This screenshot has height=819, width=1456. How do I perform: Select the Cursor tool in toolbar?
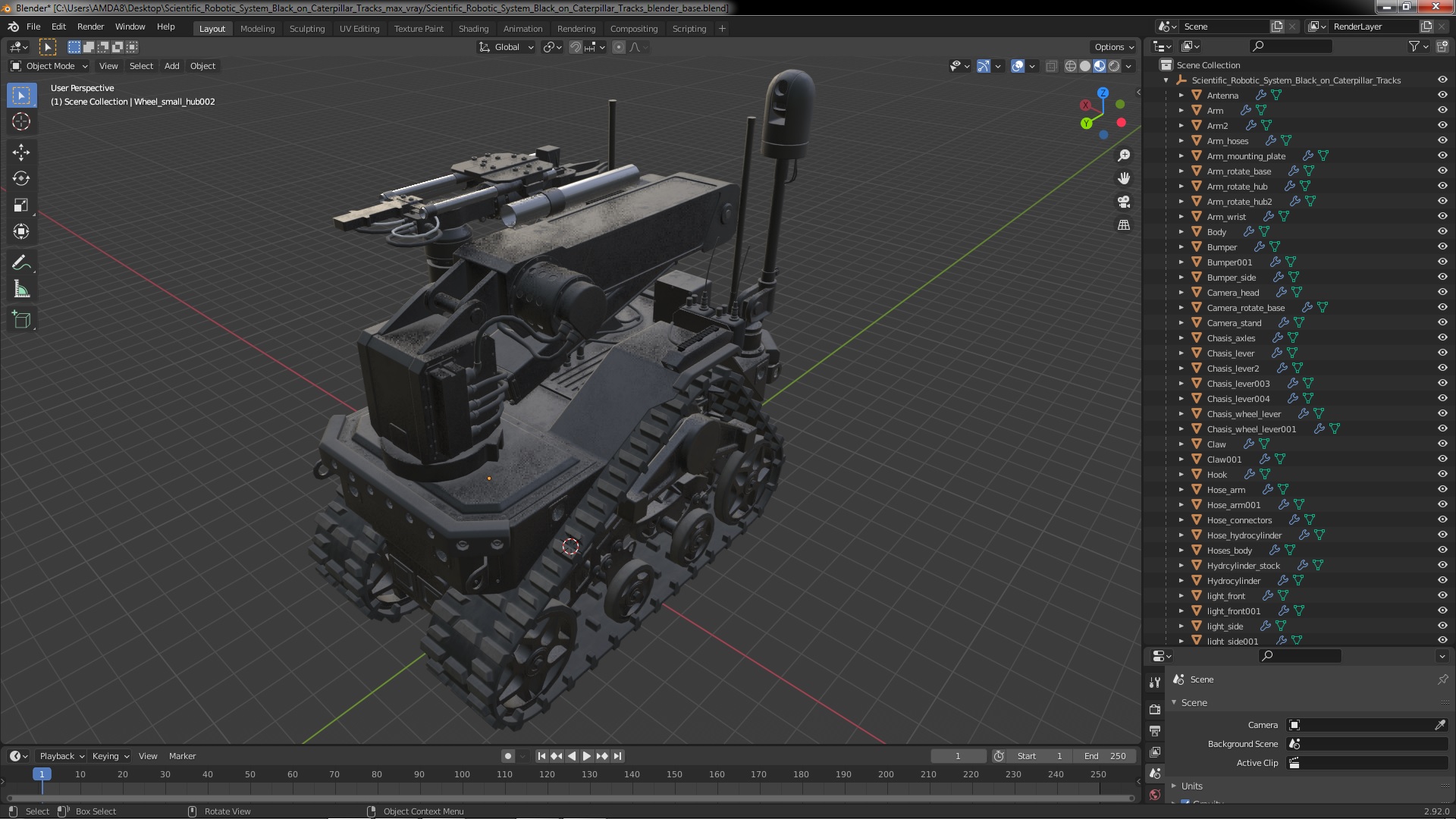[x=21, y=121]
